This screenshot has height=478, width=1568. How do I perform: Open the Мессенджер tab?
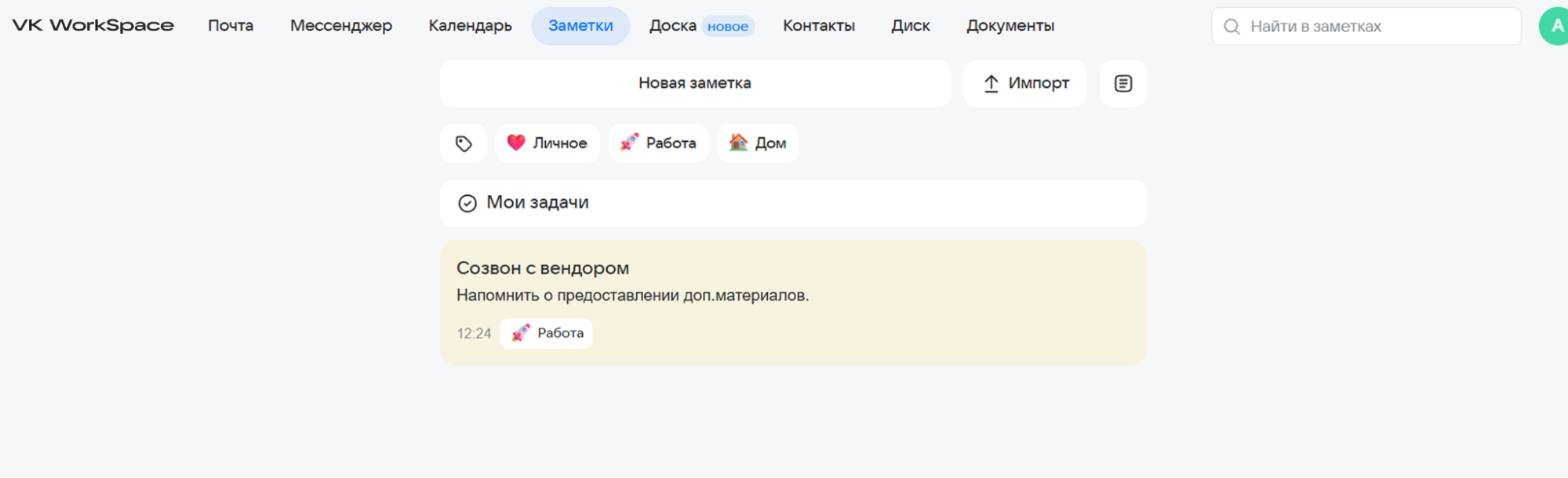[340, 26]
